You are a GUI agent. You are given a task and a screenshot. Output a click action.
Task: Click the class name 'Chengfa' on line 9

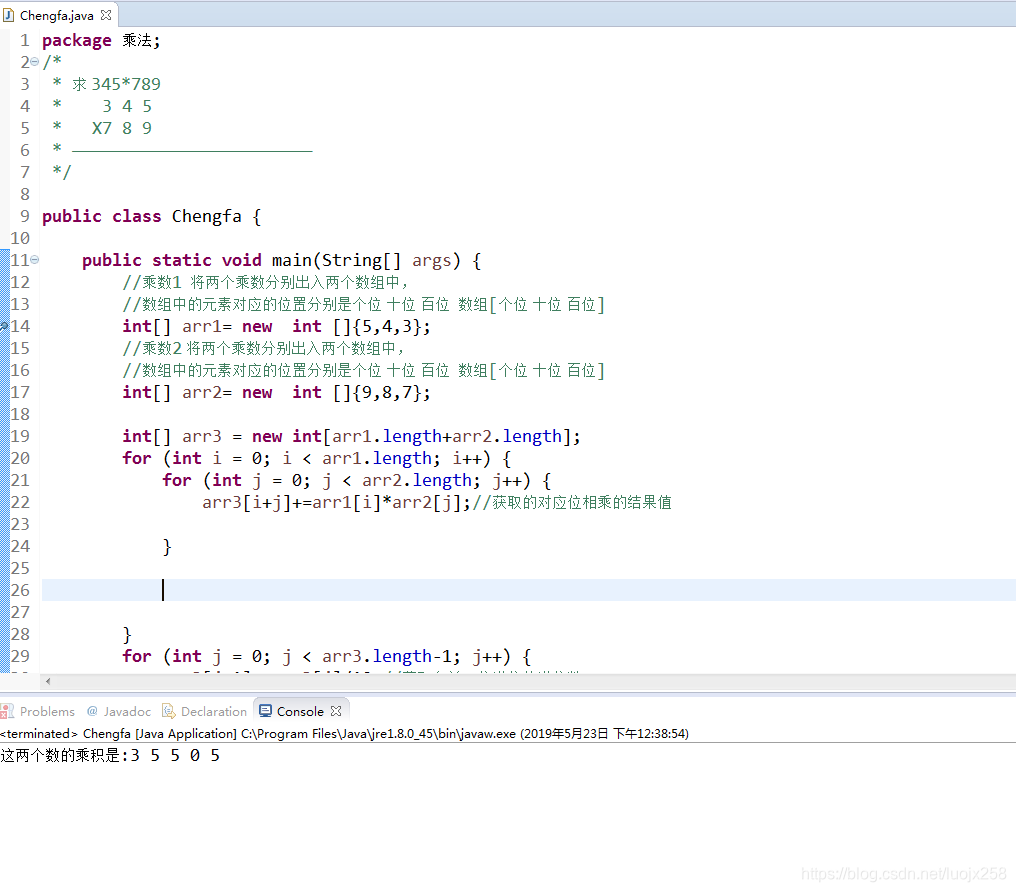point(206,216)
